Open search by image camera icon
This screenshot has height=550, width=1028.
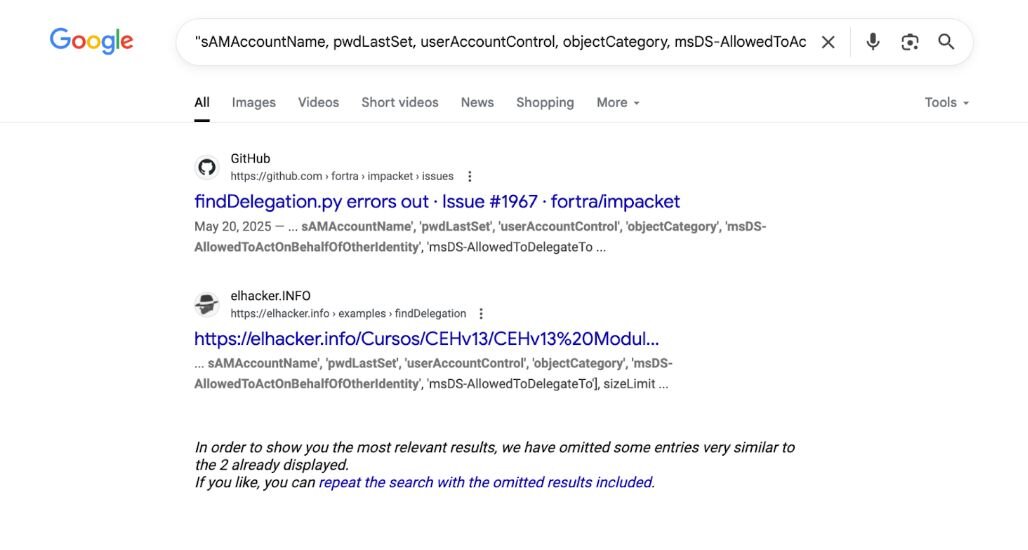pos(909,42)
